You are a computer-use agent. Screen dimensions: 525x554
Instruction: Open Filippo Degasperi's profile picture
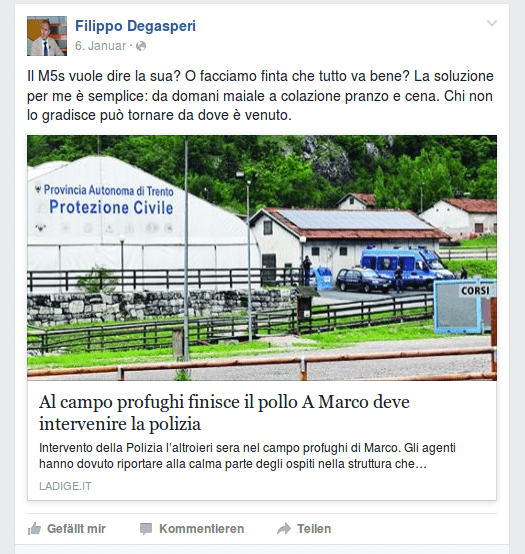pyautogui.click(x=47, y=36)
